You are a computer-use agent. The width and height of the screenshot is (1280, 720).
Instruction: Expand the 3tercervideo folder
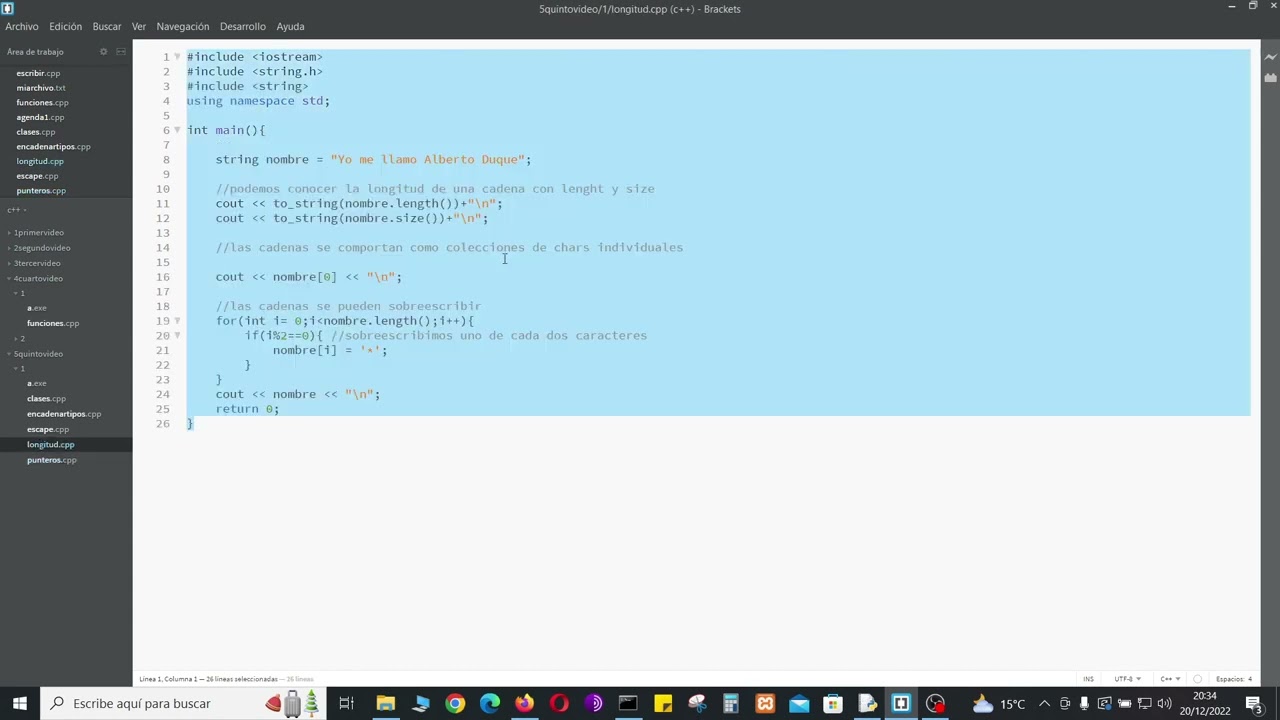36,263
